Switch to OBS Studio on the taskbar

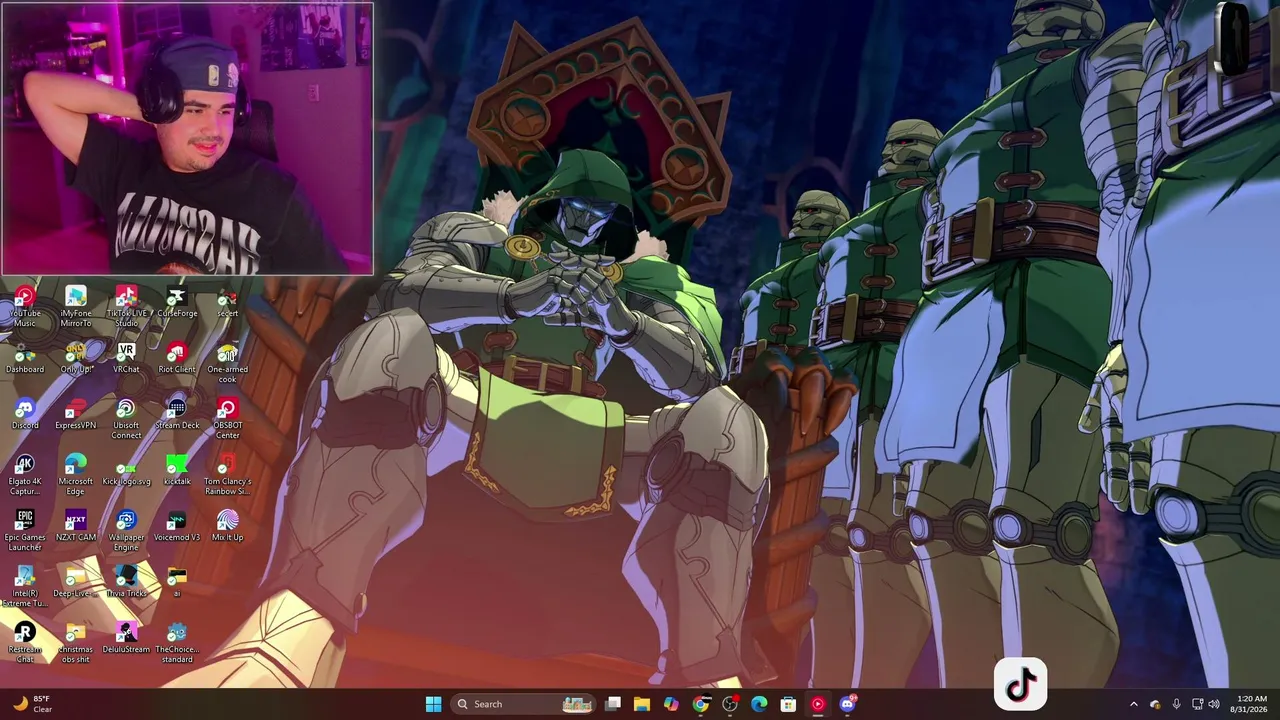[730, 704]
